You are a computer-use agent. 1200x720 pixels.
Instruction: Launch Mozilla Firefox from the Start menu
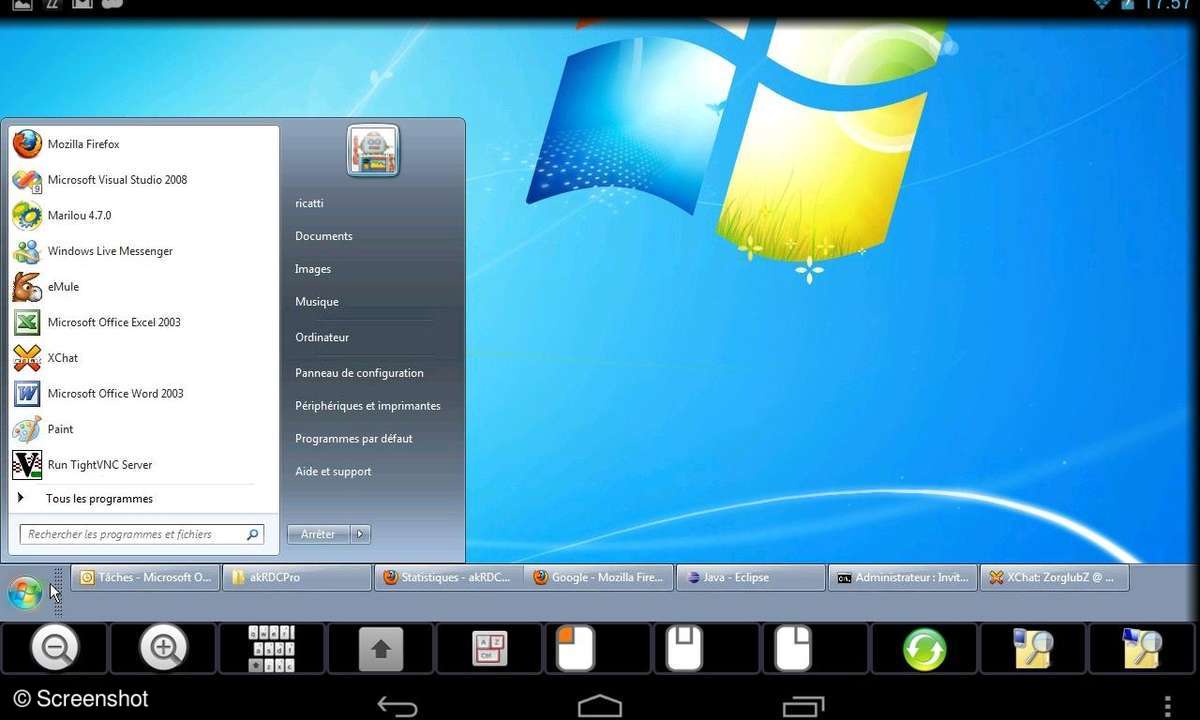click(x=143, y=144)
